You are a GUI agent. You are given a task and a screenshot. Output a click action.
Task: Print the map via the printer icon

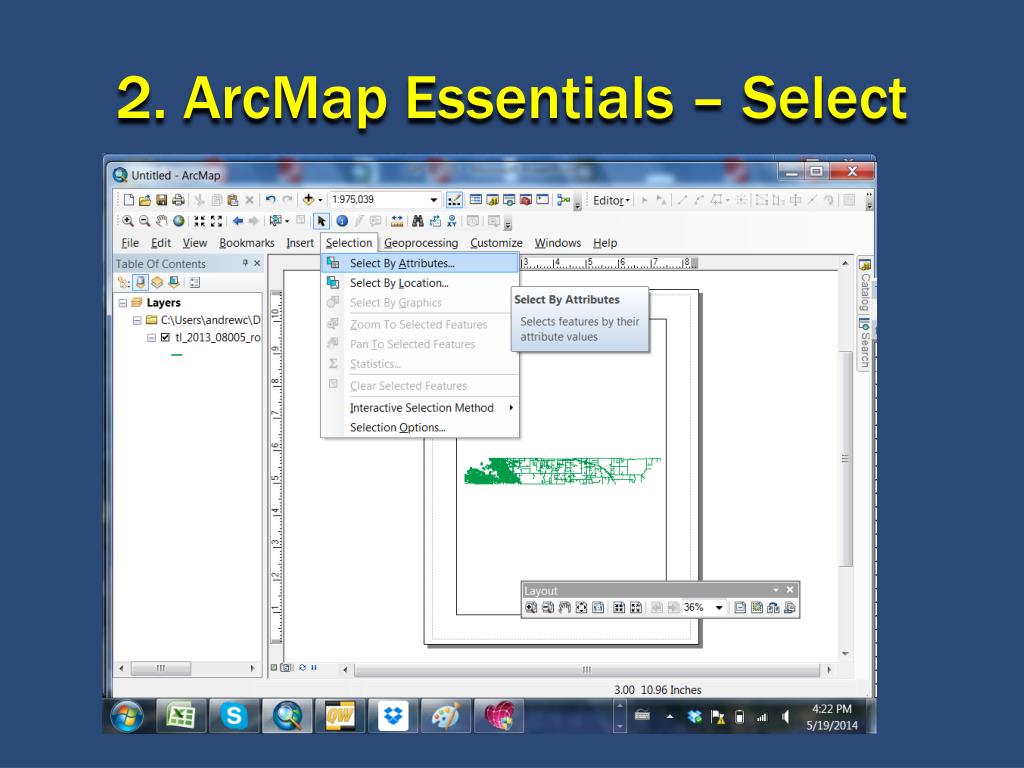[178, 200]
